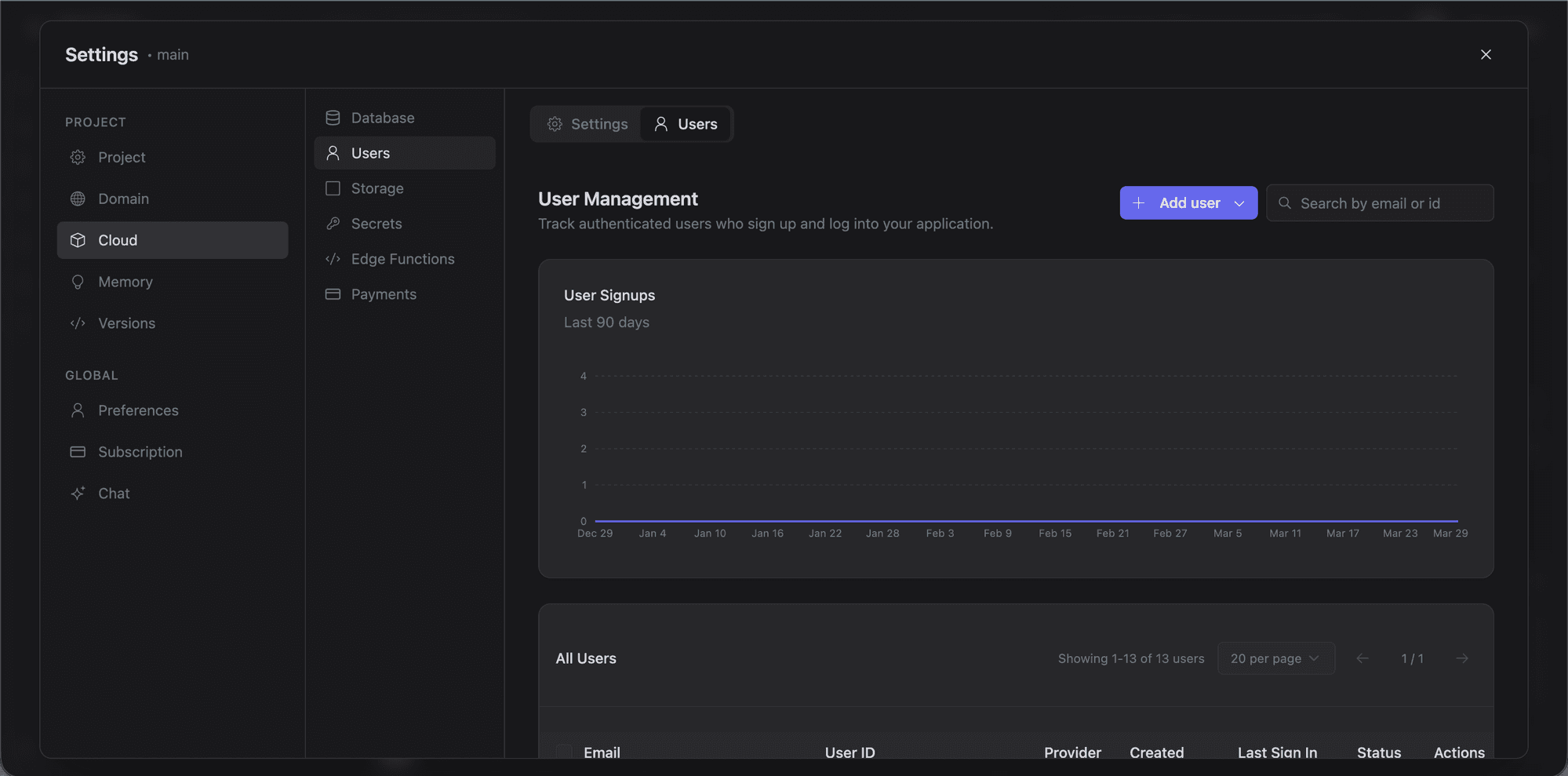1568x776 pixels.
Task: Click the Users person icon in submenu
Action: pyautogui.click(x=333, y=153)
